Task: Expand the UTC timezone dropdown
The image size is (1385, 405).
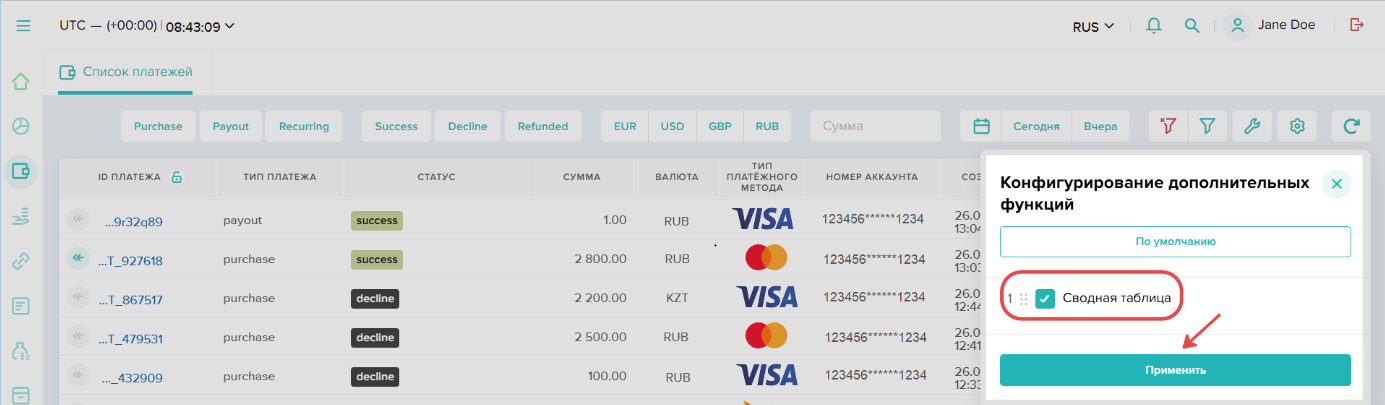Action: point(147,26)
